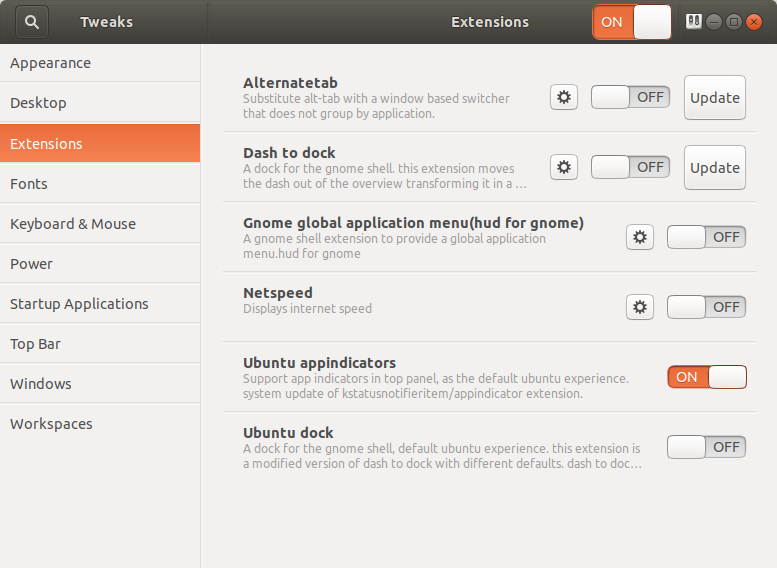Select the Power section
This screenshot has height=568, width=777.
pyautogui.click(x=100, y=264)
